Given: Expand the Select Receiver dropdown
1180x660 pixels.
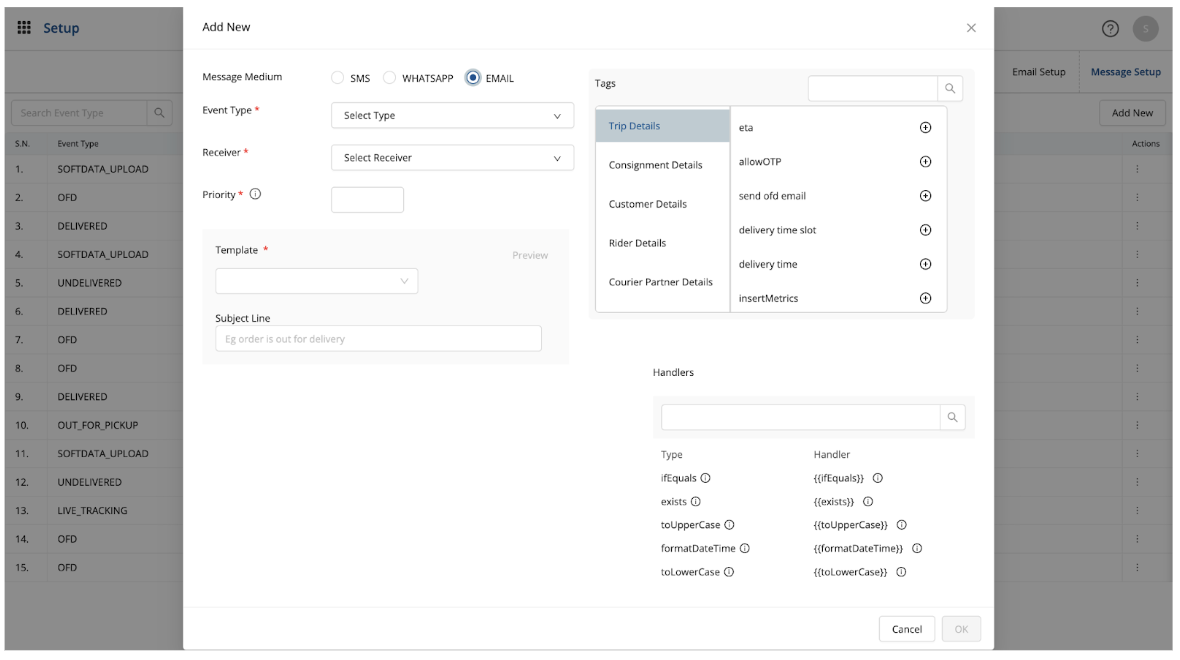Looking at the screenshot, I should (x=452, y=158).
